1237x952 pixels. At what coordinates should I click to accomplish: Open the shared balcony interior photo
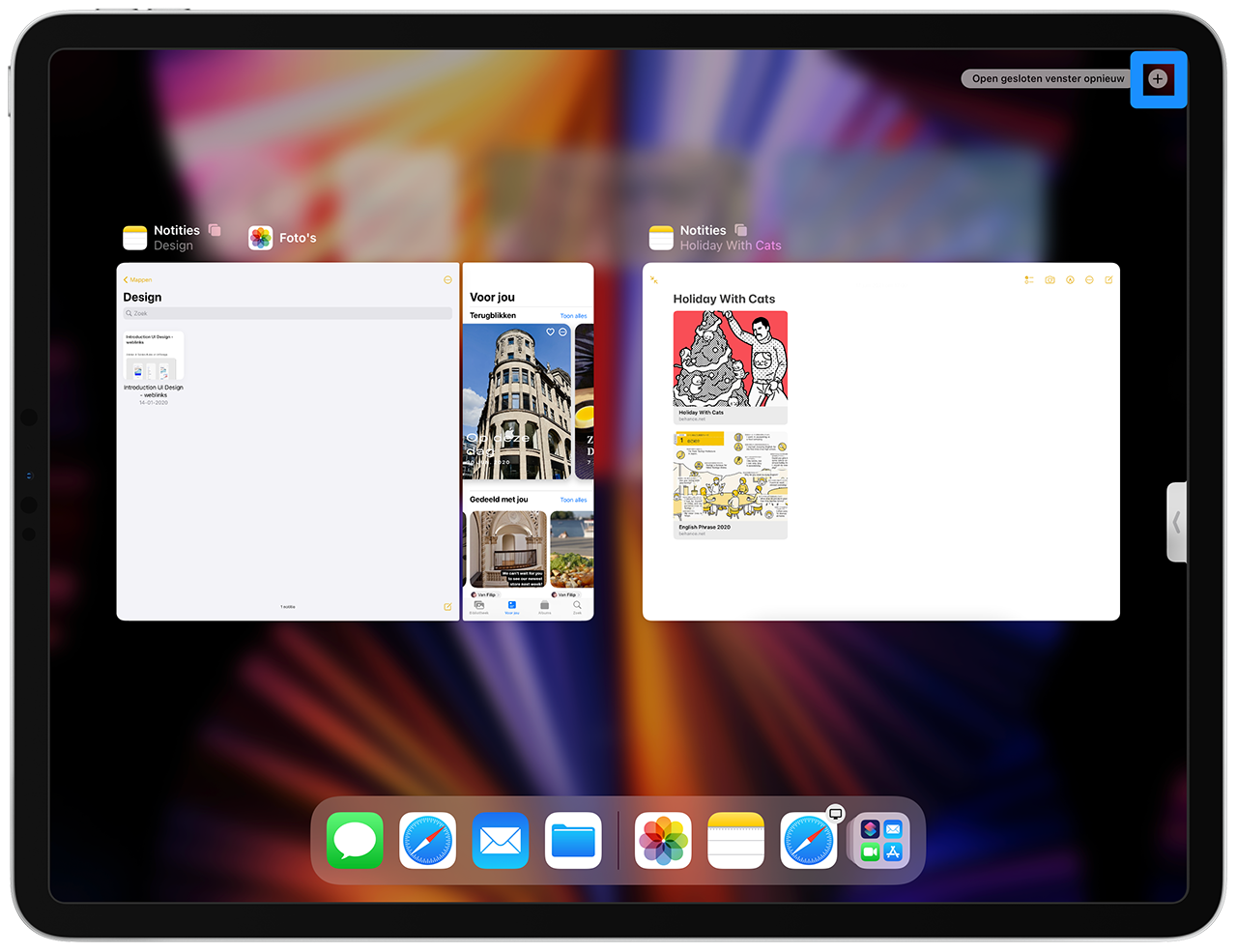click(x=508, y=549)
